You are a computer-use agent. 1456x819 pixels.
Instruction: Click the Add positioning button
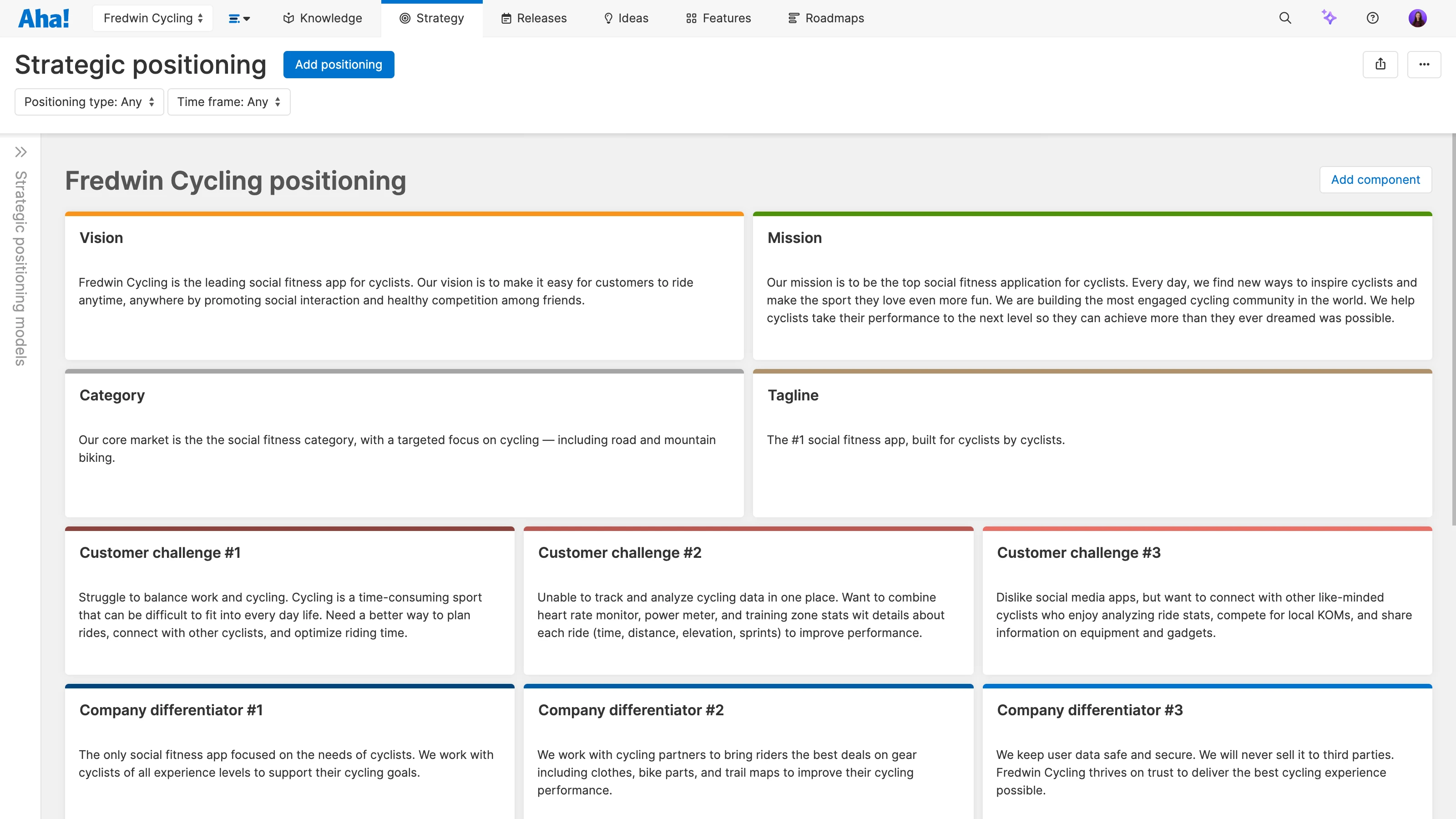pyautogui.click(x=339, y=65)
